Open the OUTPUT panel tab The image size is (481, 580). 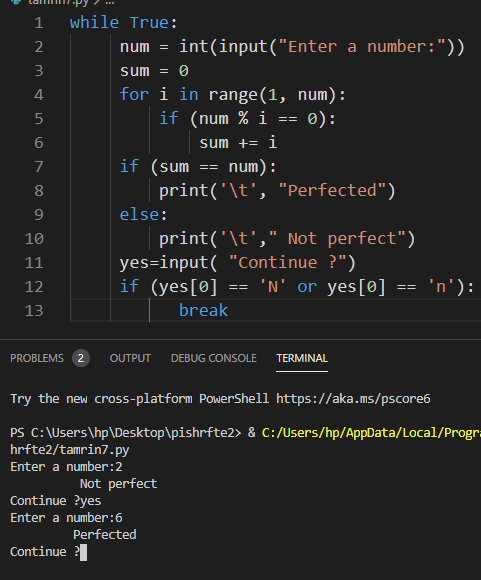pyautogui.click(x=130, y=358)
